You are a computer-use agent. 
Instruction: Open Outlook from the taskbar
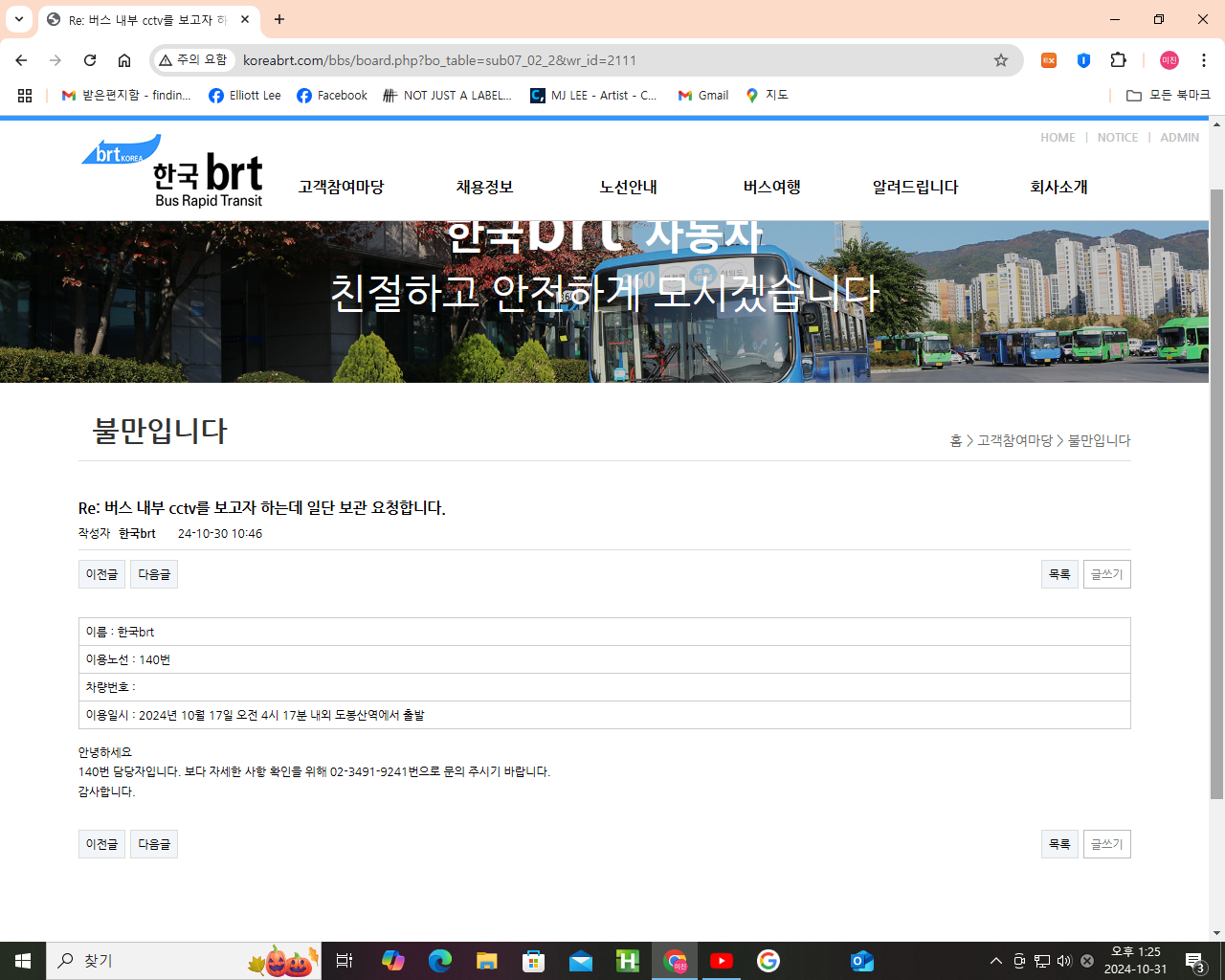tap(861, 960)
